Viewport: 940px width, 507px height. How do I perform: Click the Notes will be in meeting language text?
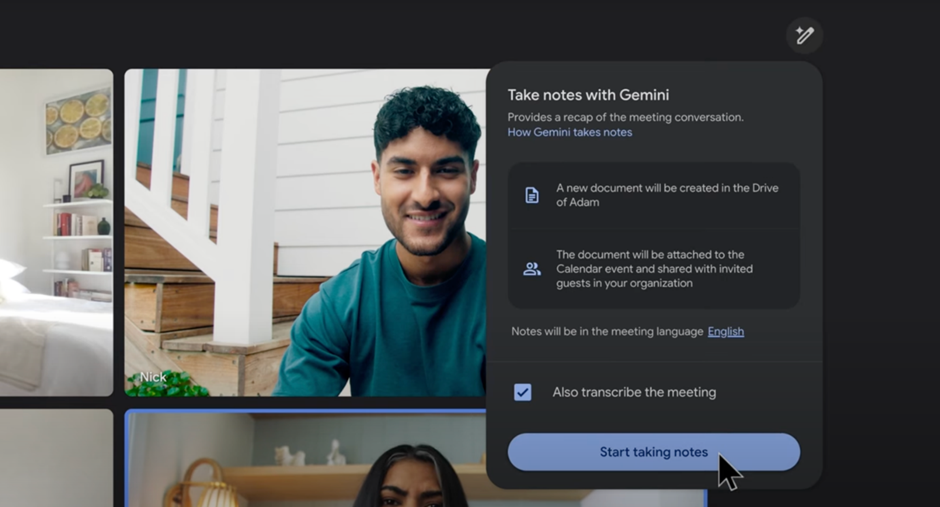[607, 331]
